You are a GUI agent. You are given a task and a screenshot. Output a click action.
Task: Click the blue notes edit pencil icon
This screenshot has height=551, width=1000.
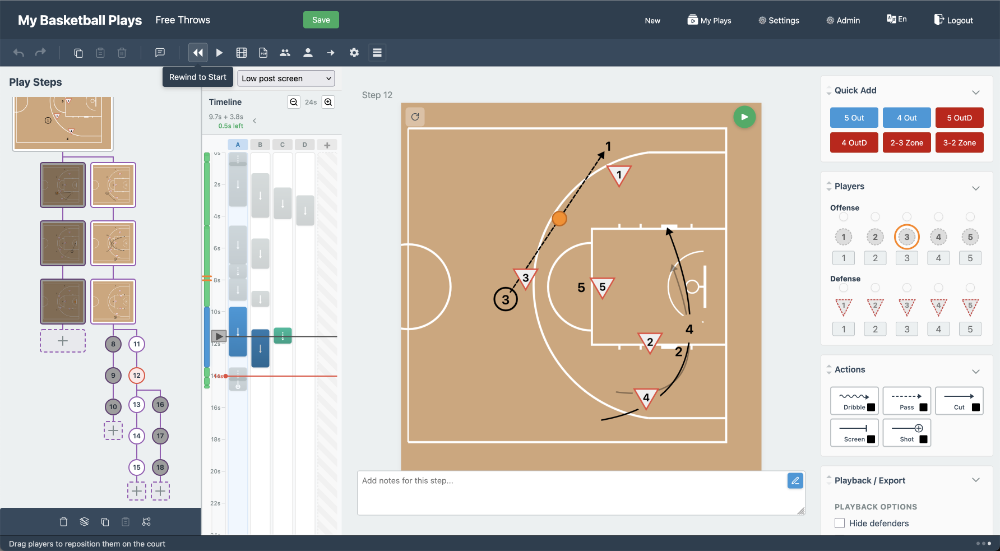795,481
